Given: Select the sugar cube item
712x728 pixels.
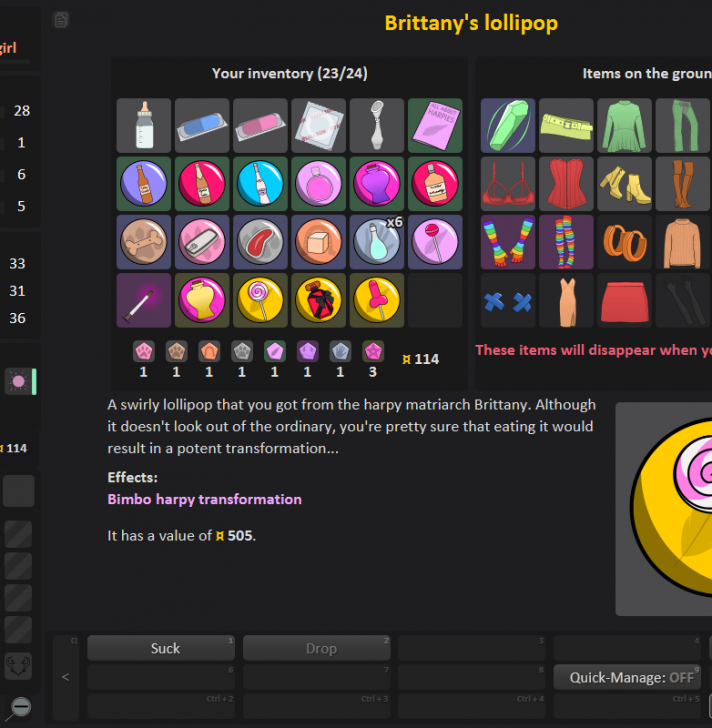Looking at the screenshot, I should click(x=318, y=241).
